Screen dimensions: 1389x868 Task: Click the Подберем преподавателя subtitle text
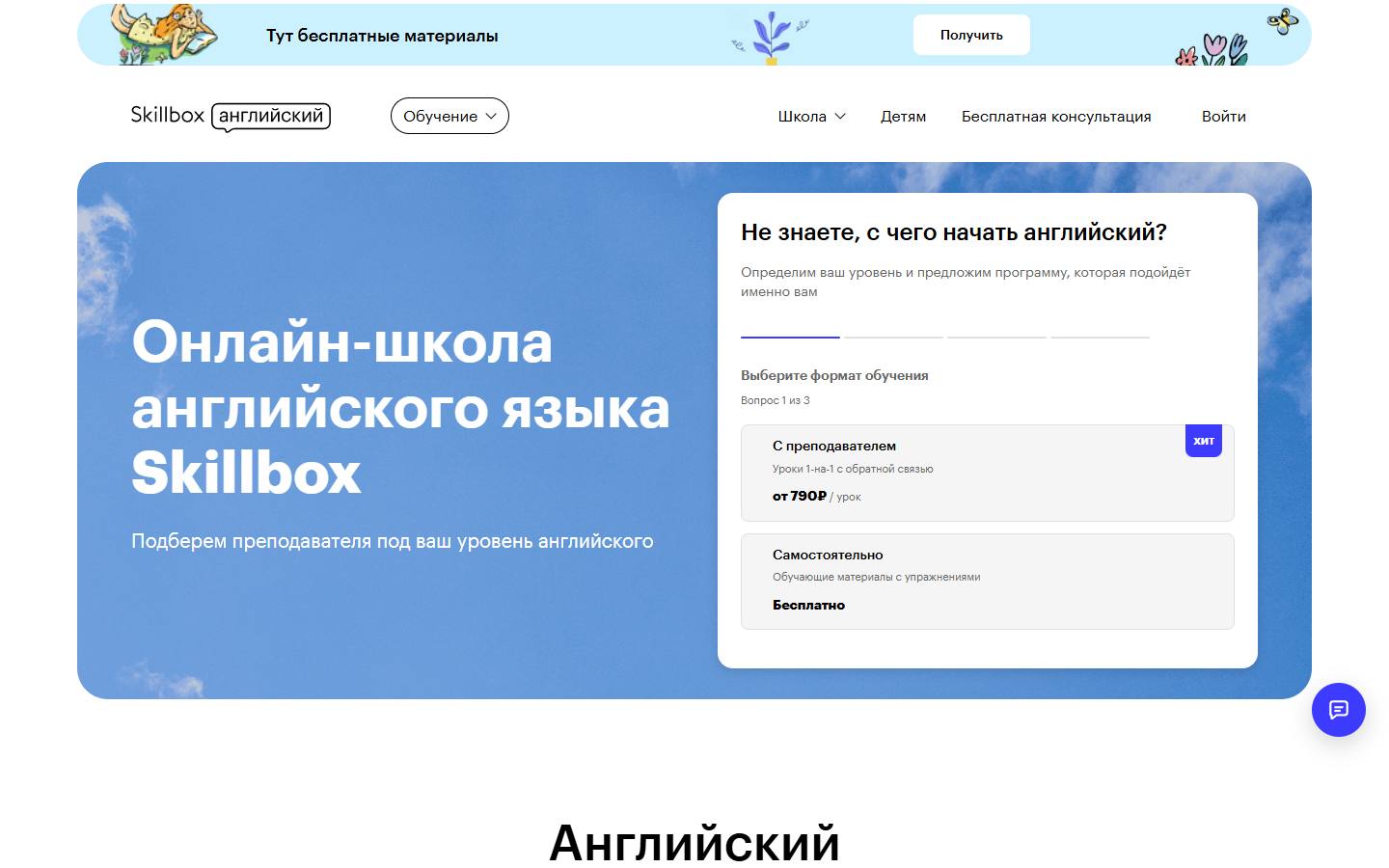(393, 541)
